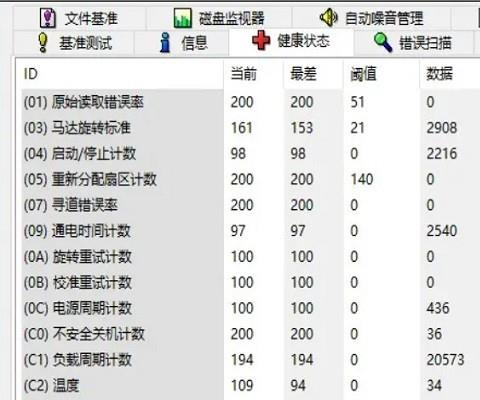Click data value 34 for temperature
480x400 pixels.
[434, 385]
